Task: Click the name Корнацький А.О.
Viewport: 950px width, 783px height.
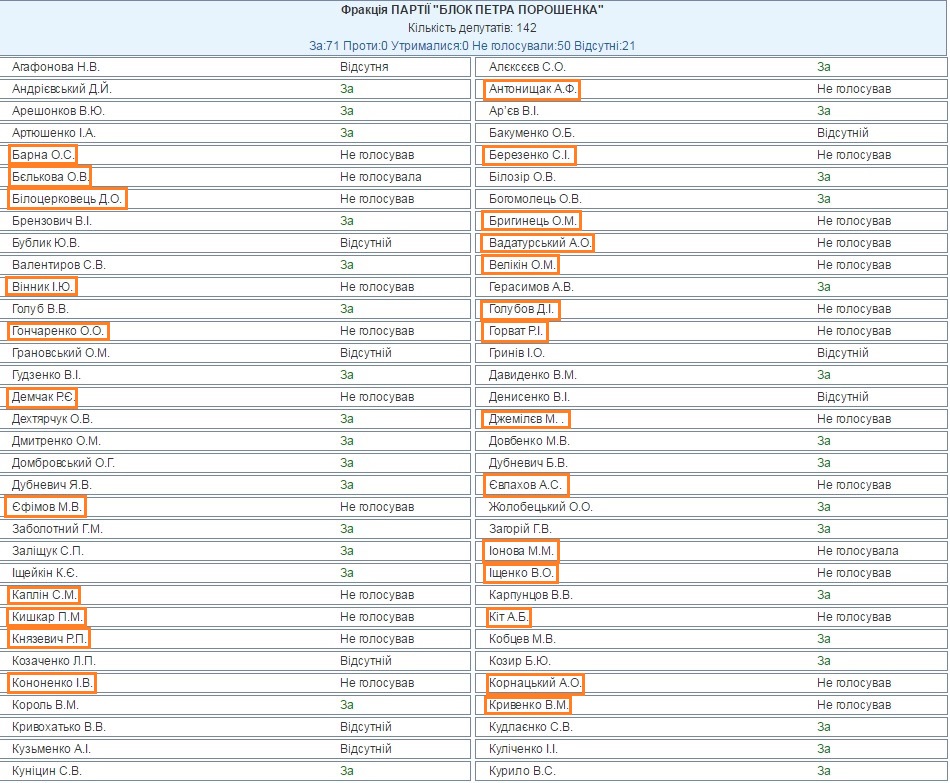Action: pos(534,683)
